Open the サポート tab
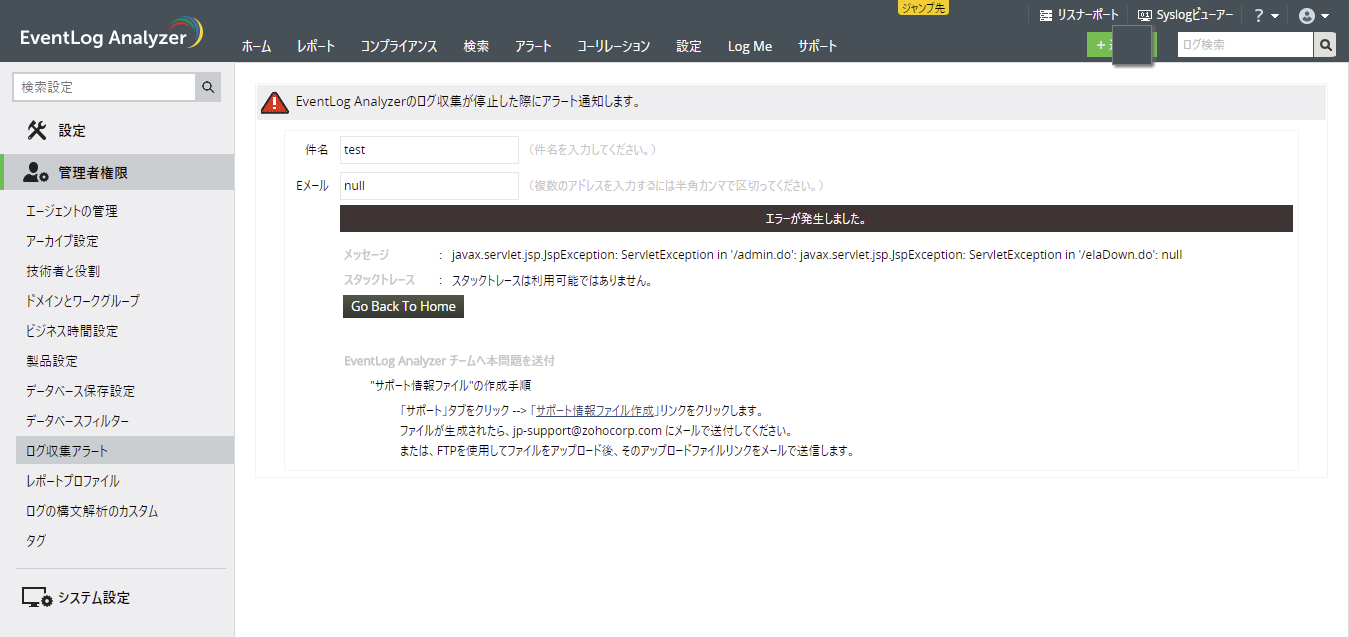1349x637 pixels. pos(817,46)
